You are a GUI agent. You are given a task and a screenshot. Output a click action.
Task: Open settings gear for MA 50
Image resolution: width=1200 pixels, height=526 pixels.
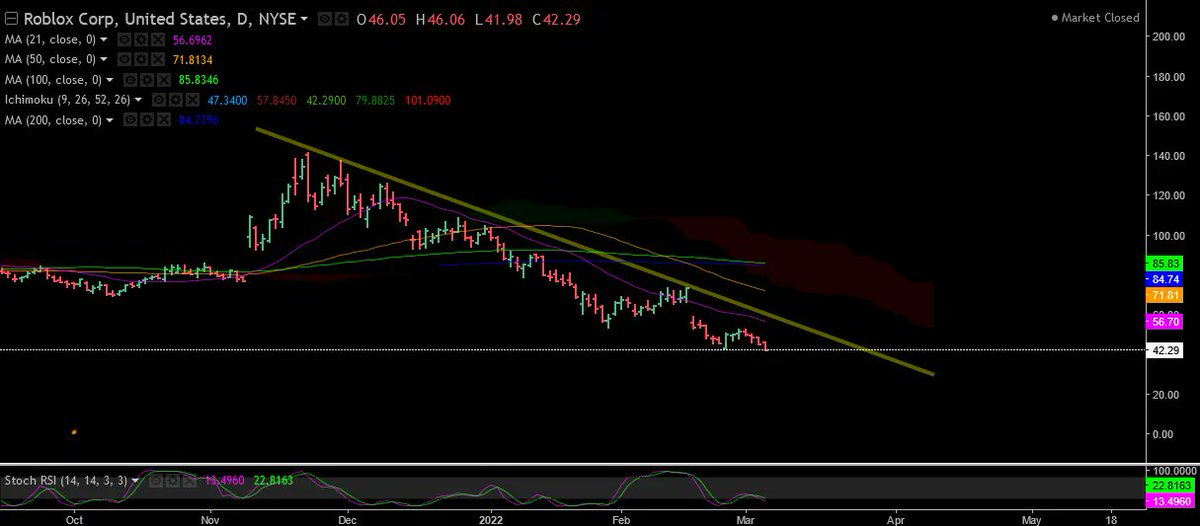141,60
